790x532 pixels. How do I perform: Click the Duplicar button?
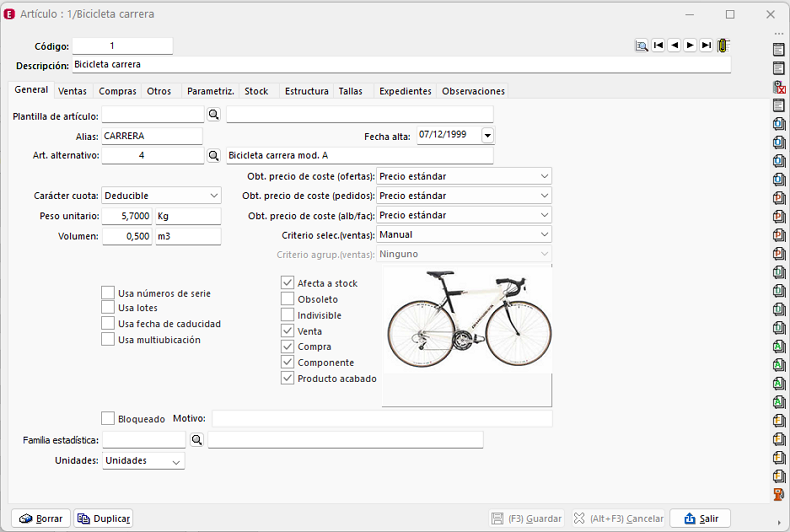coord(103,518)
